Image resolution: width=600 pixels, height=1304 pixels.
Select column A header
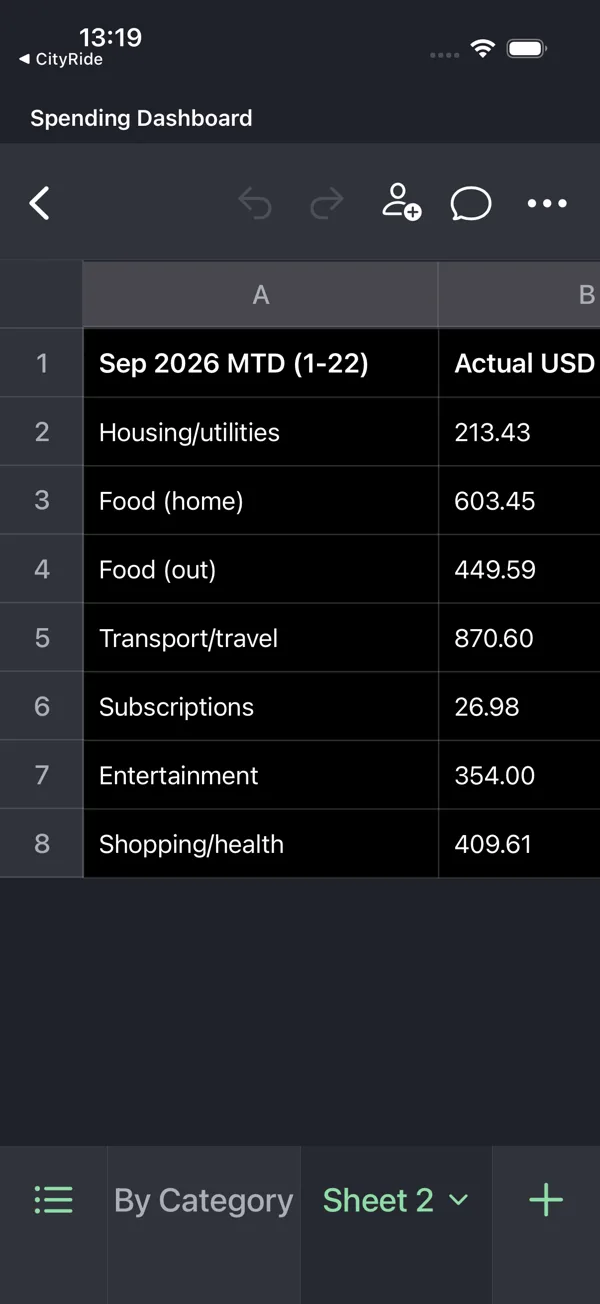[x=261, y=295]
